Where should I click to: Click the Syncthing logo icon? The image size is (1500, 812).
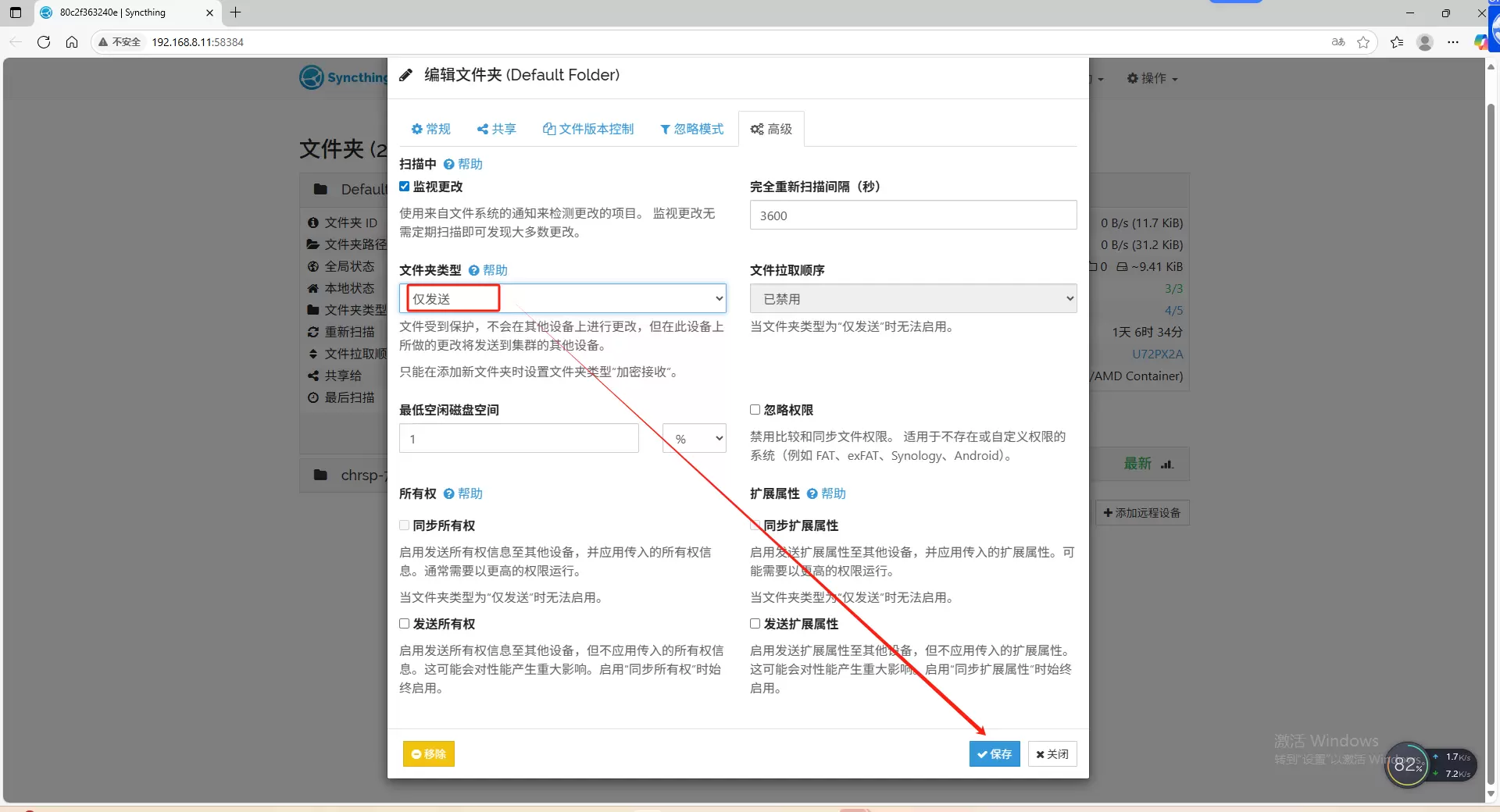(311, 77)
